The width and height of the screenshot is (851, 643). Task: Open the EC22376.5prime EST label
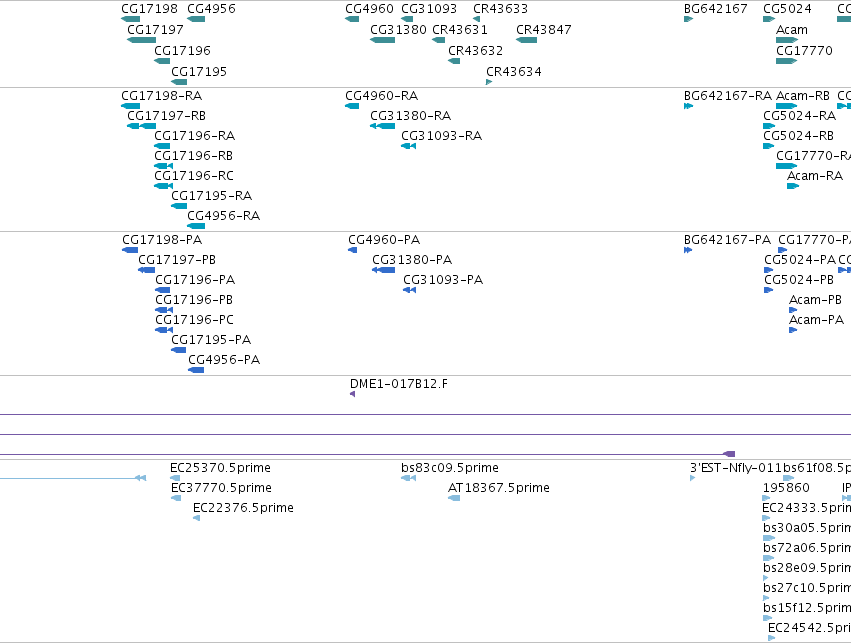244,508
